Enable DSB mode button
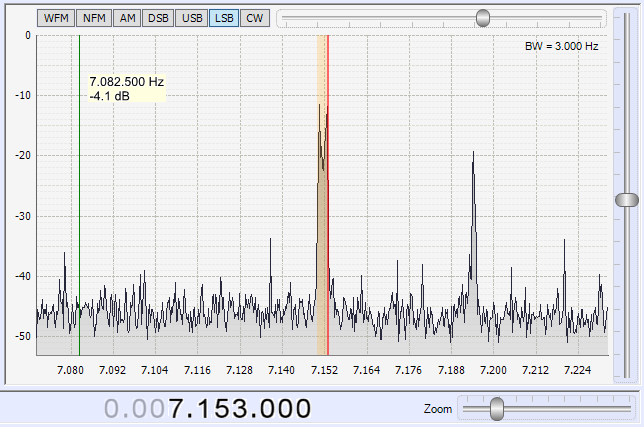The image size is (644, 427). [157, 18]
